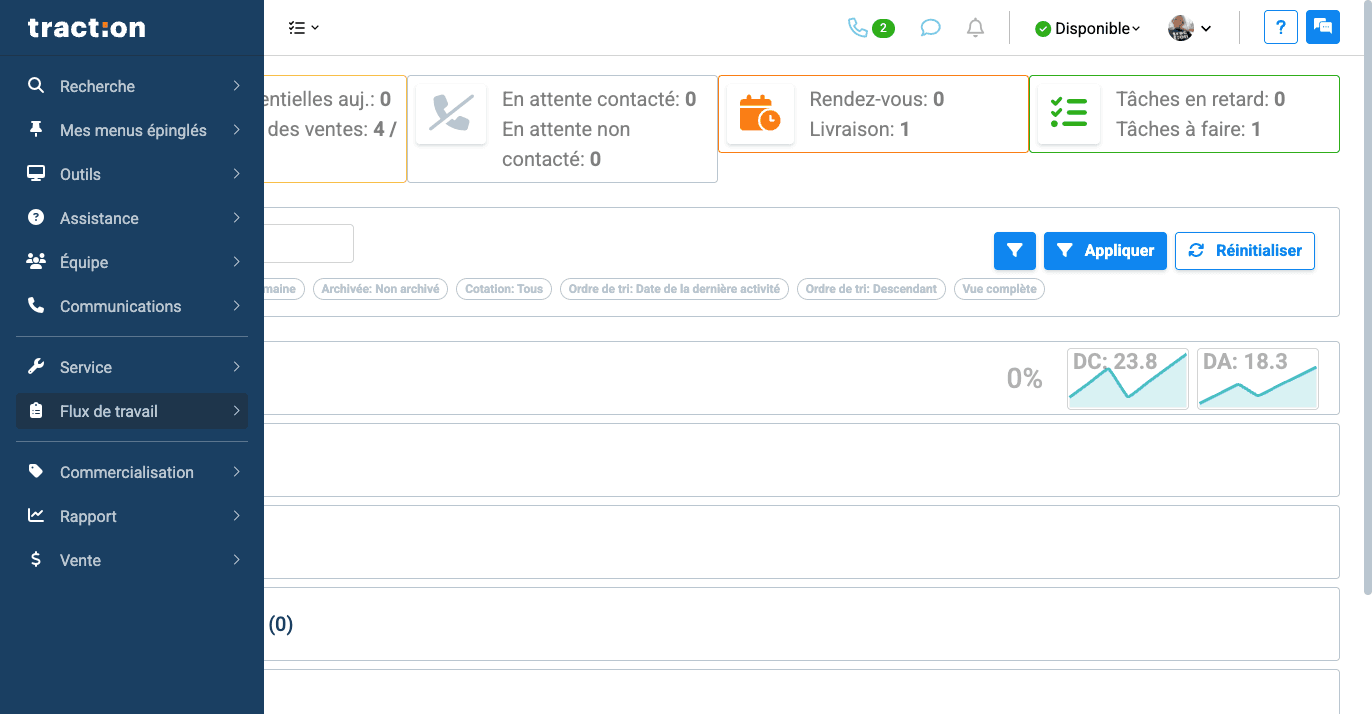Open the Mes menus épinglés menu
Image resolution: width=1372 pixels, height=714 pixels.
(x=132, y=130)
